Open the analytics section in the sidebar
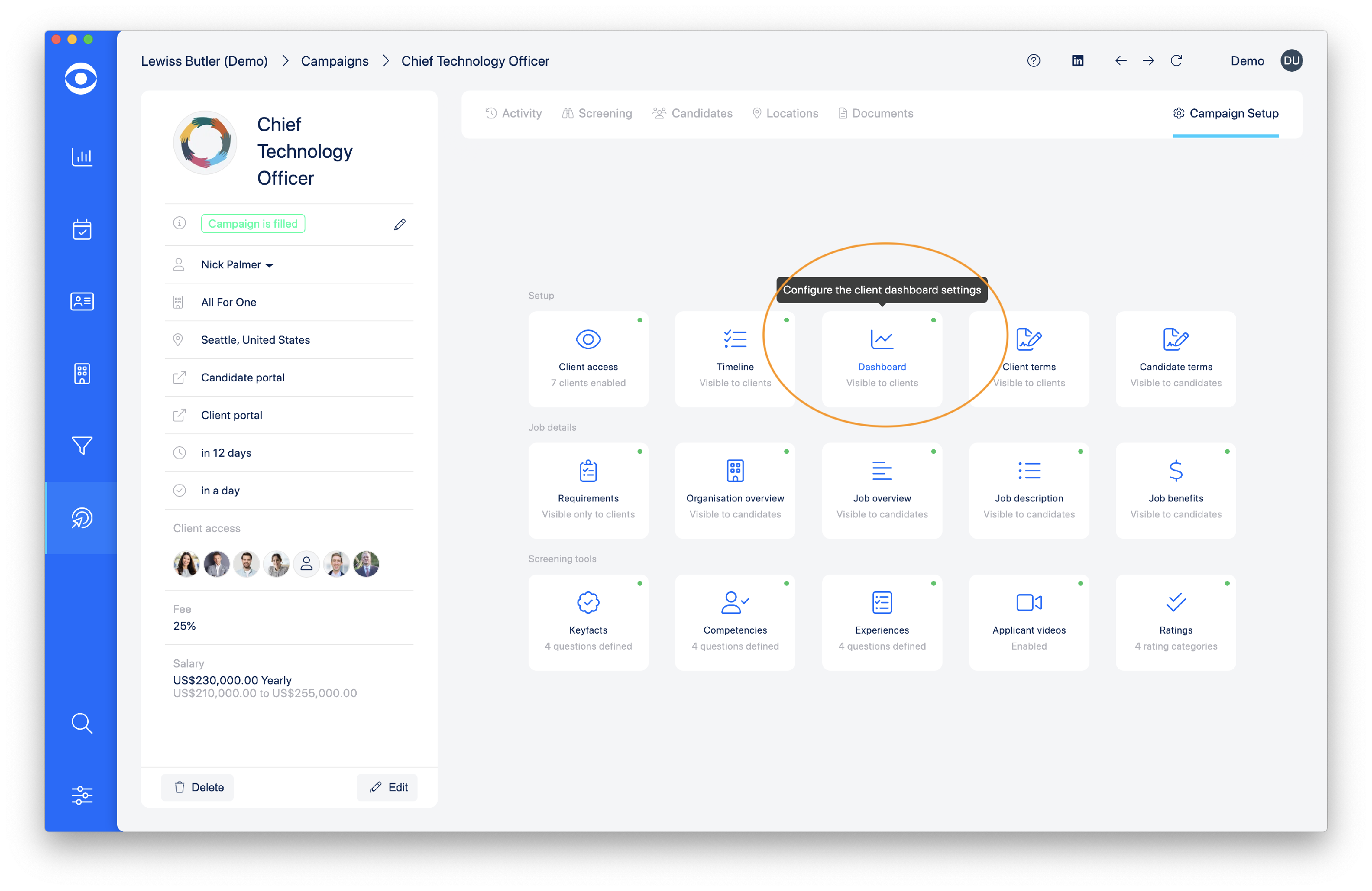The height and width of the screenshot is (891, 1372). (x=81, y=157)
